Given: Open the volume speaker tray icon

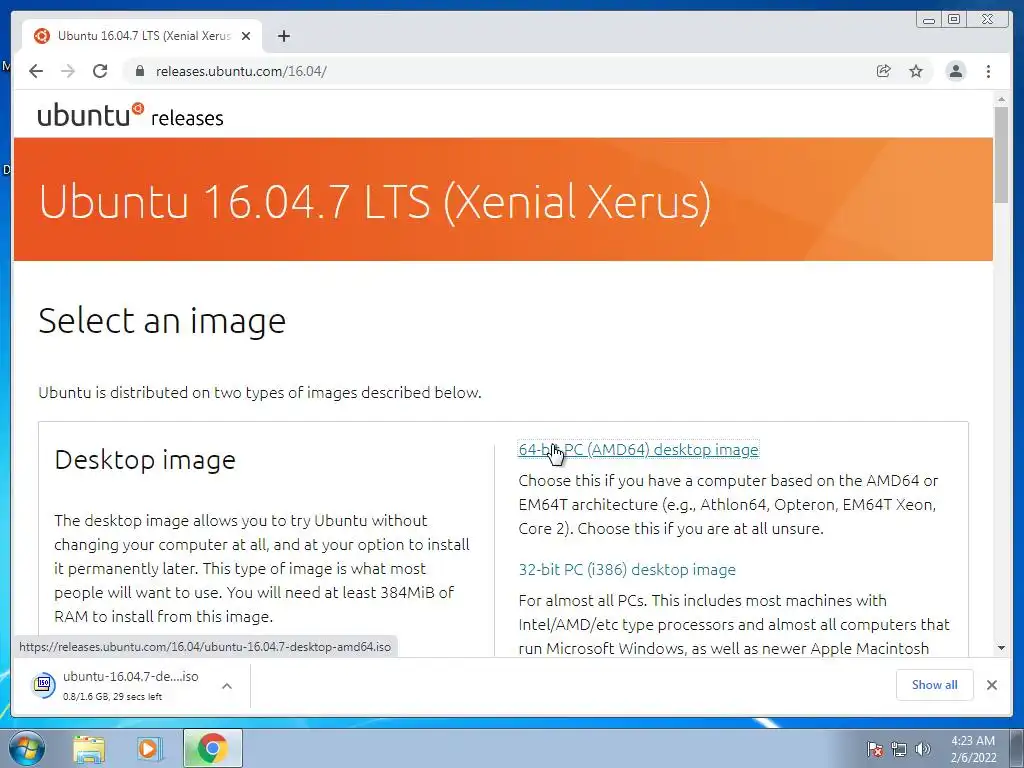Looking at the screenshot, I should click(x=922, y=749).
